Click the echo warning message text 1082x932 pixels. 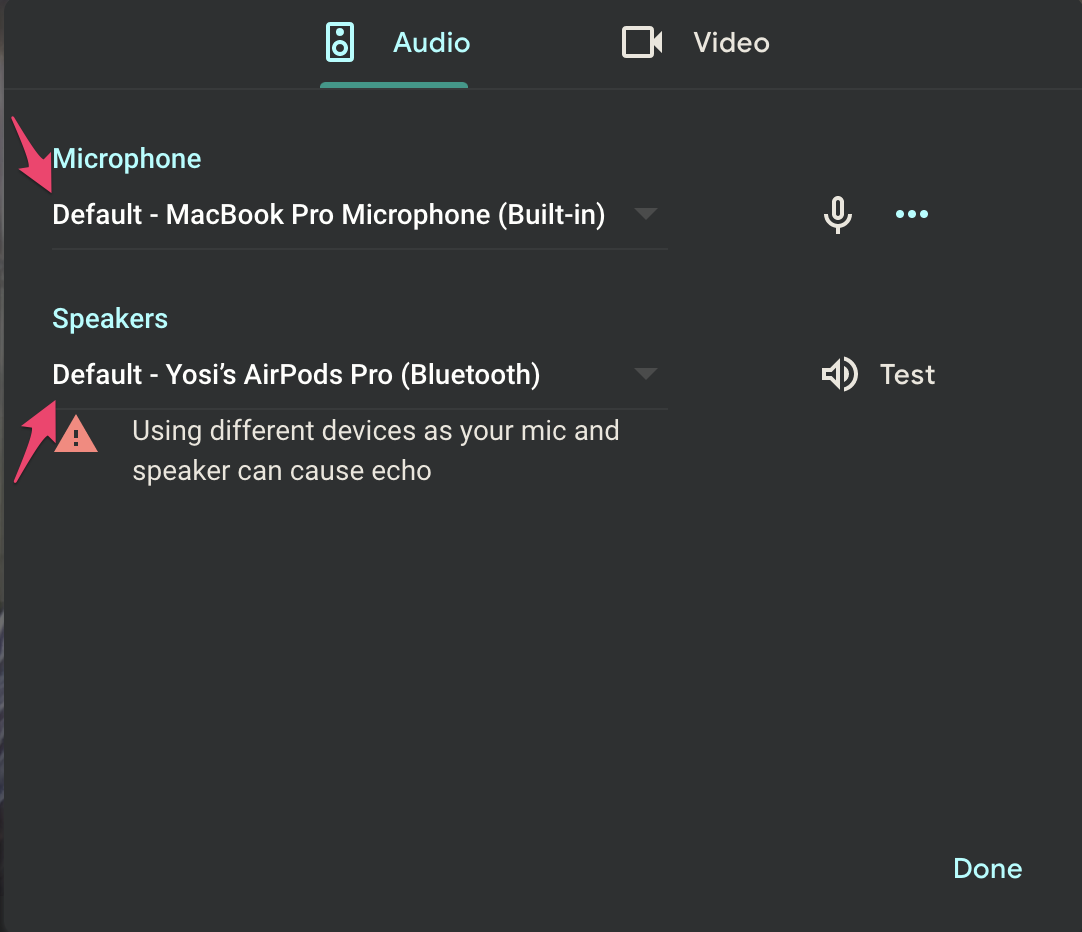coord(376,450)
